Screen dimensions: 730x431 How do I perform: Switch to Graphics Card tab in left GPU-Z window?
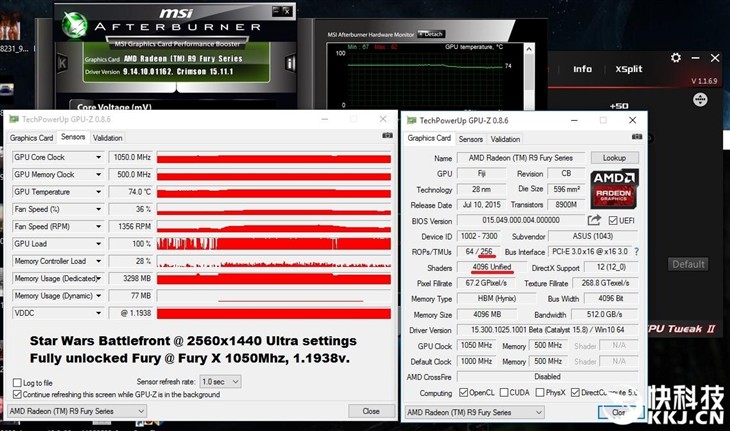click(x=31, y=138)
